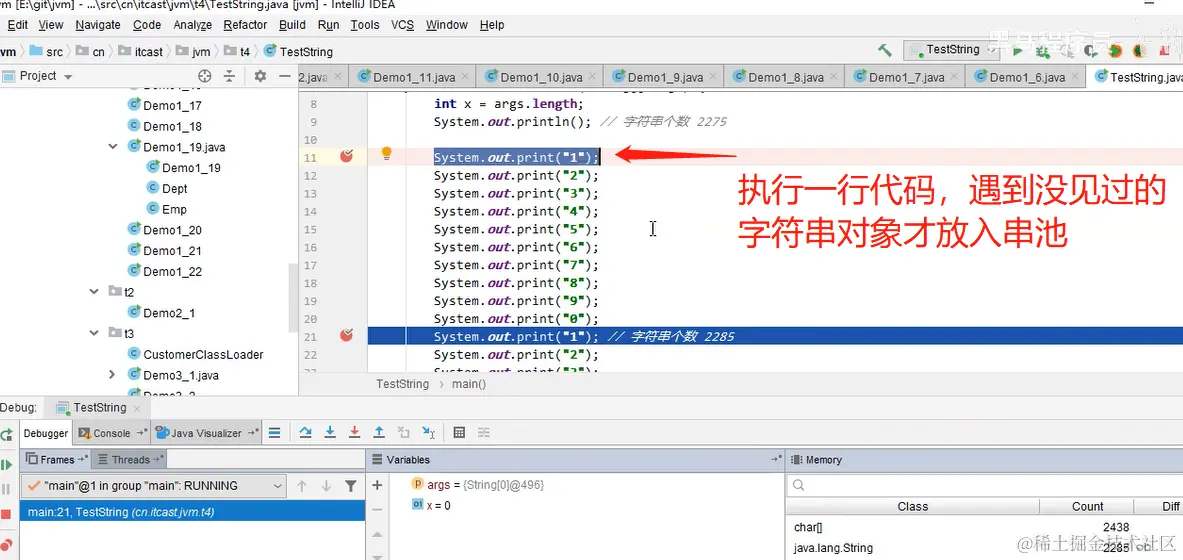Open the VCS menu

coord(402,25)
